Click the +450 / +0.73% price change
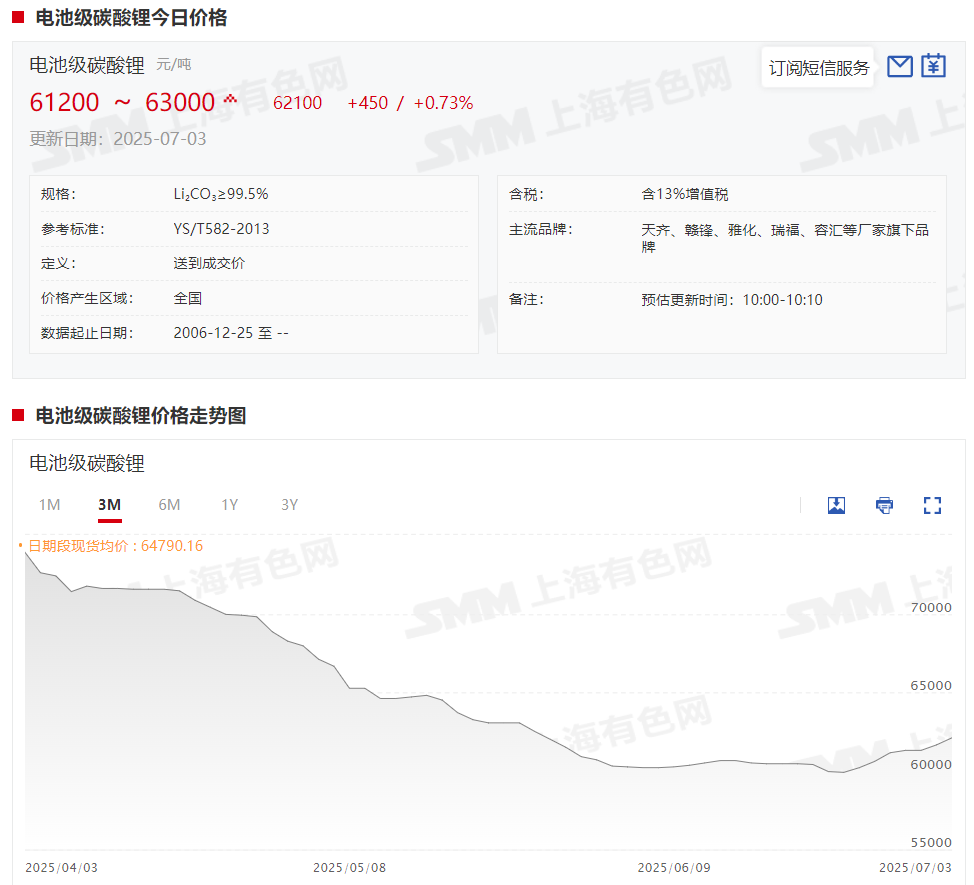The height and width of the screenshot is (885, 974). pyautogui.click(x=410, y=103)
